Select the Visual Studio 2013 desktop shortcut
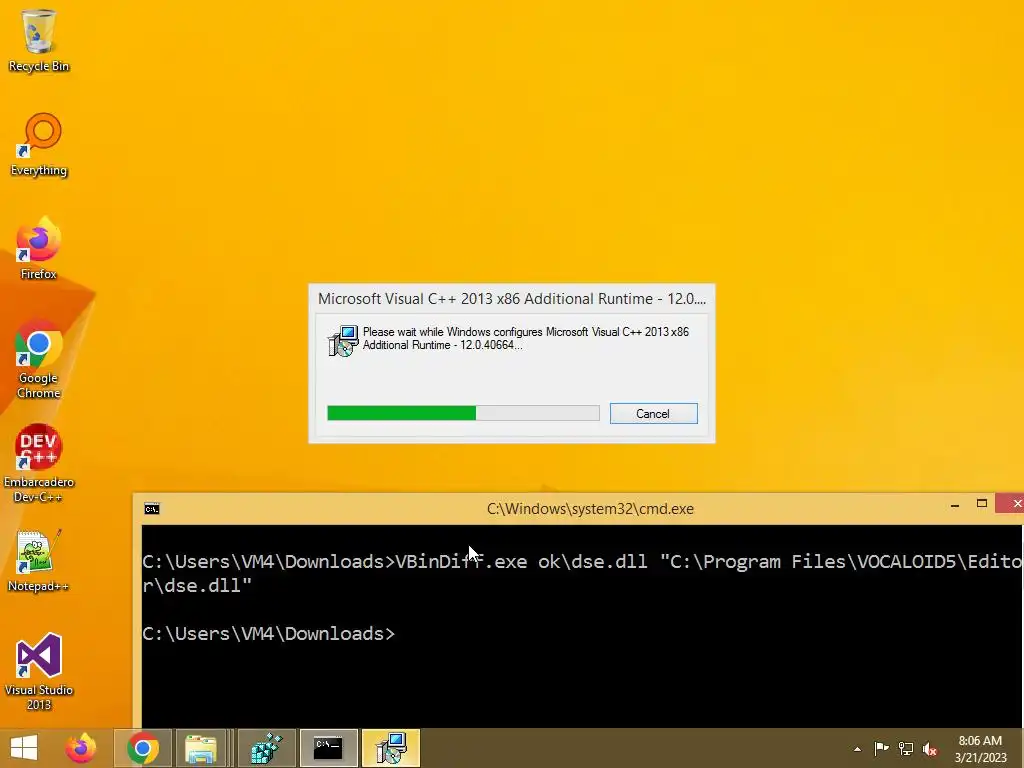This screenshot has height=768, width=1024. [x=39, y=671]
